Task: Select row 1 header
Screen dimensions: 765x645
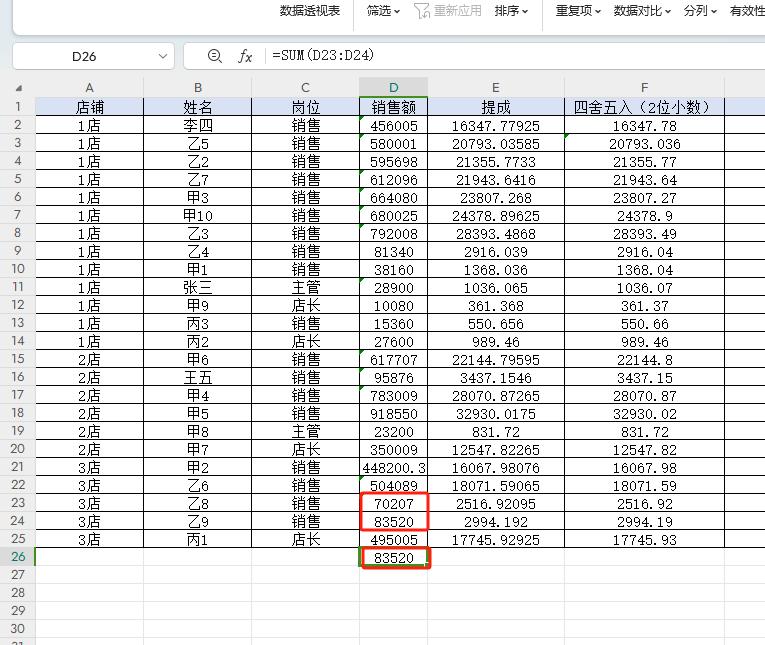Action: [18, 107]
